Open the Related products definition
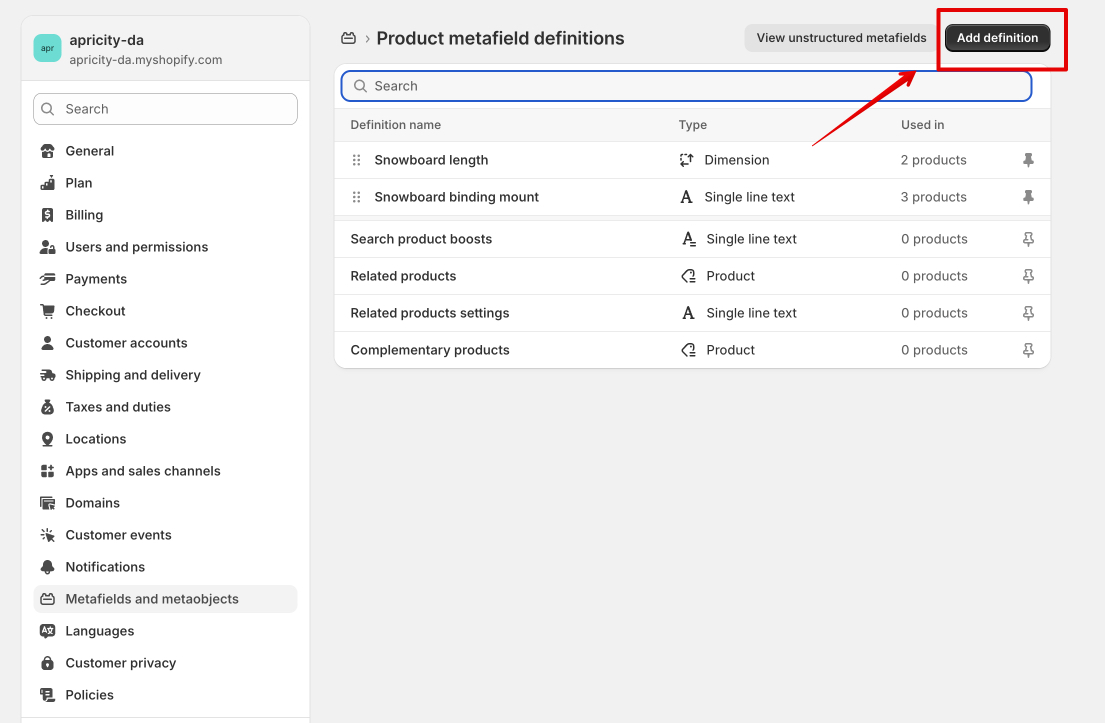The height and width of the screenshot is (723, 1105). coord(403,276)
